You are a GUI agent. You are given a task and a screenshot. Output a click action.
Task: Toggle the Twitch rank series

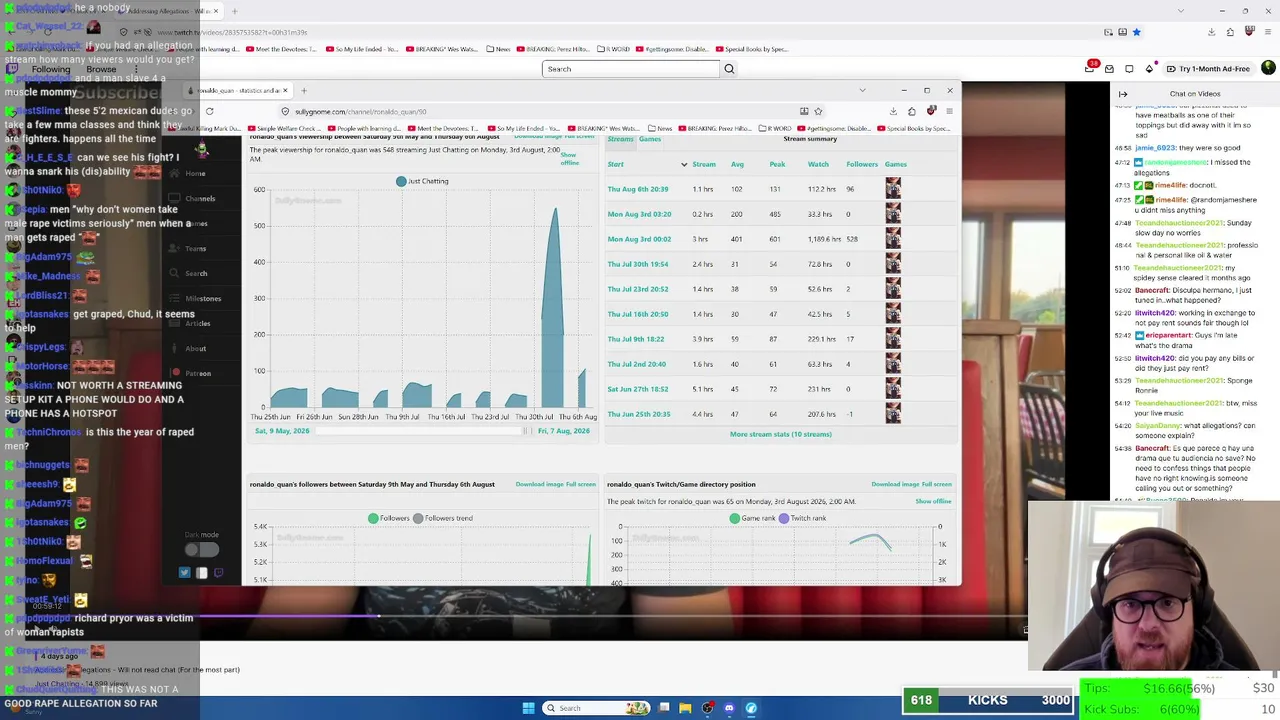(x=802, y=518)
